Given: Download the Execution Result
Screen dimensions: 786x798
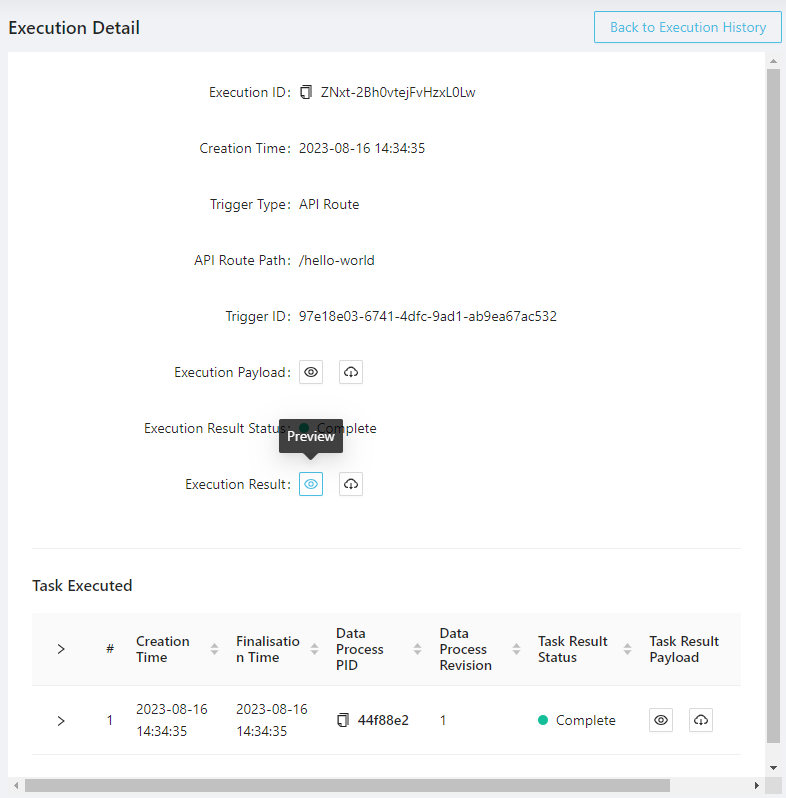Looking at the screenshot, I should coord(350,484).
